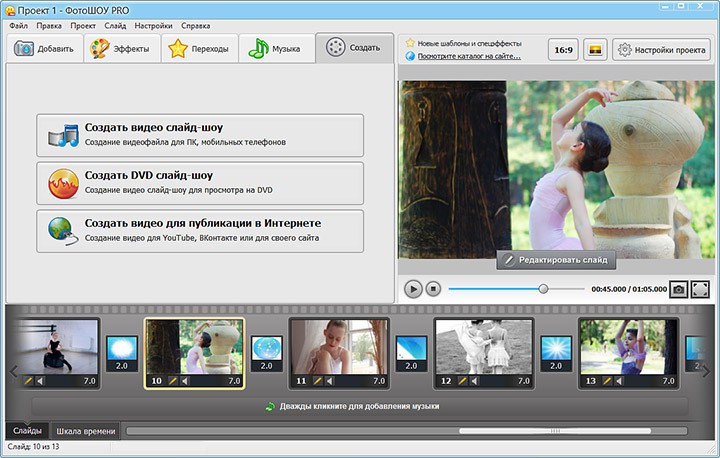Open the Посмотрите каталог на сайте link
The height and width of the screenshot is (458, 720).
point(467,56)
